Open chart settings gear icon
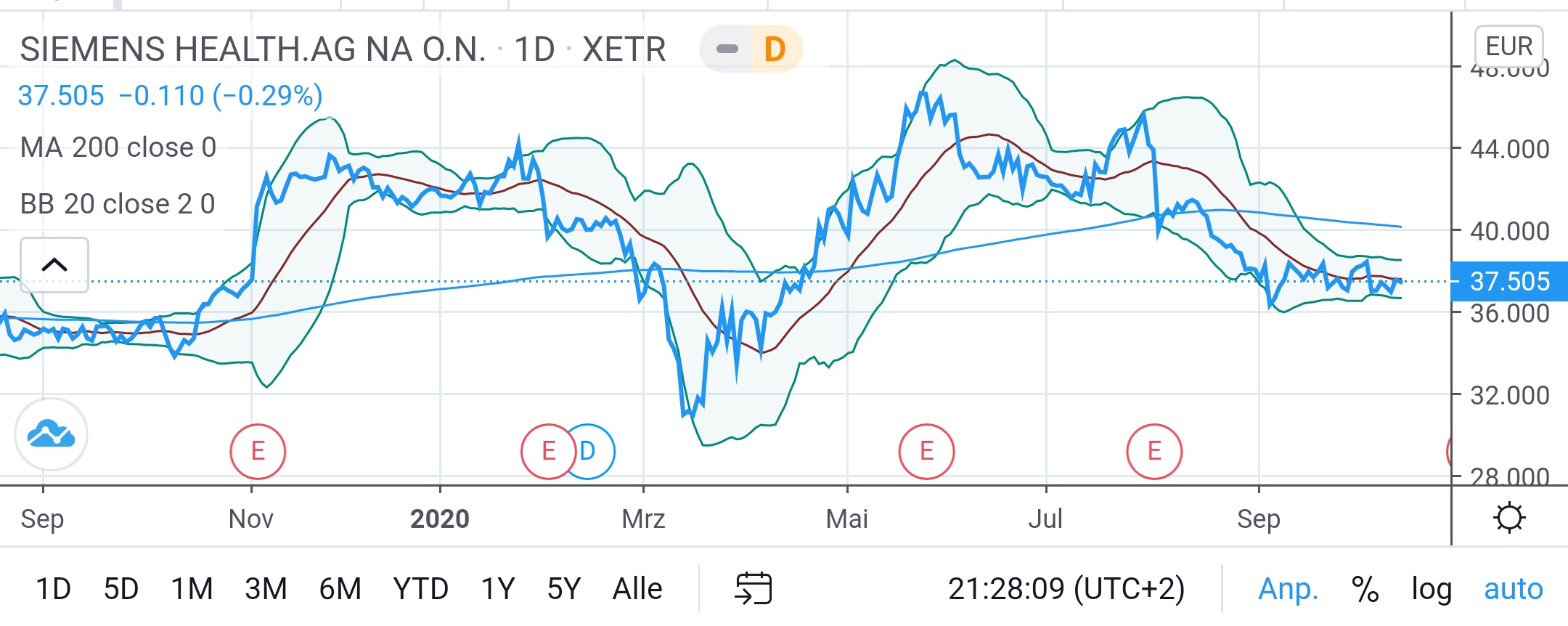The width and height of the screenshot is (1568, 626). point(1509,518)
